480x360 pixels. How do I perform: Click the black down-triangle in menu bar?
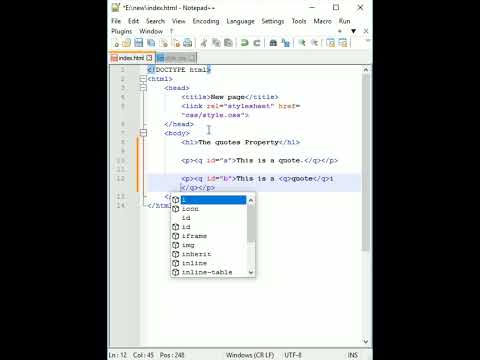click(353, 31)
